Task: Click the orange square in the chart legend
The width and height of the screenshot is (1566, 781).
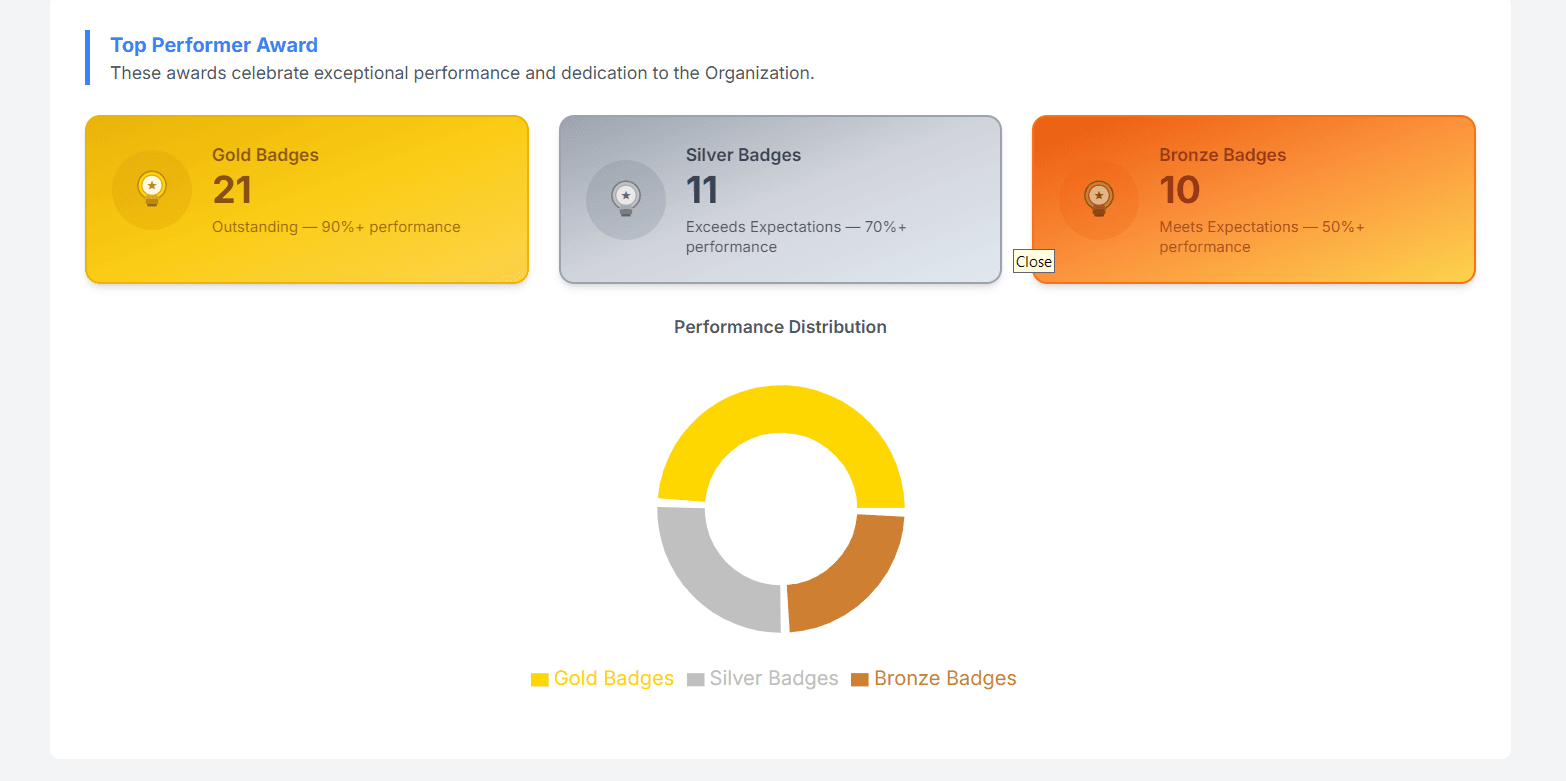Action: pyautogui.click(x=857, y=678)
